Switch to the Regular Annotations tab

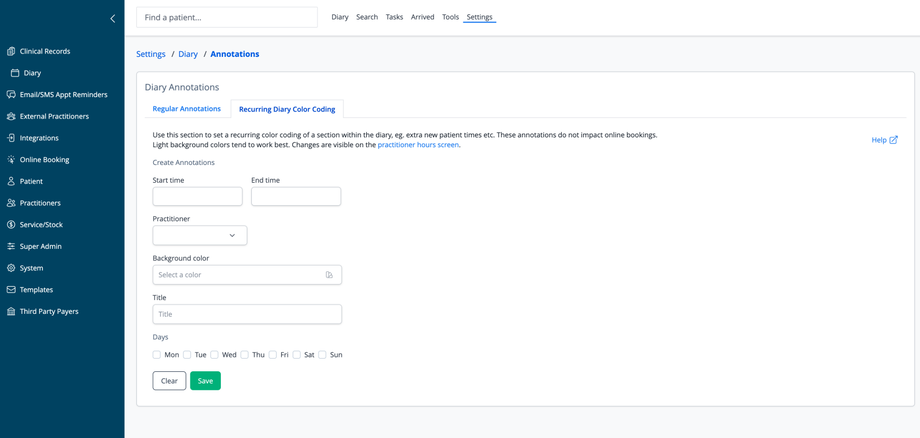pos(187,109)
